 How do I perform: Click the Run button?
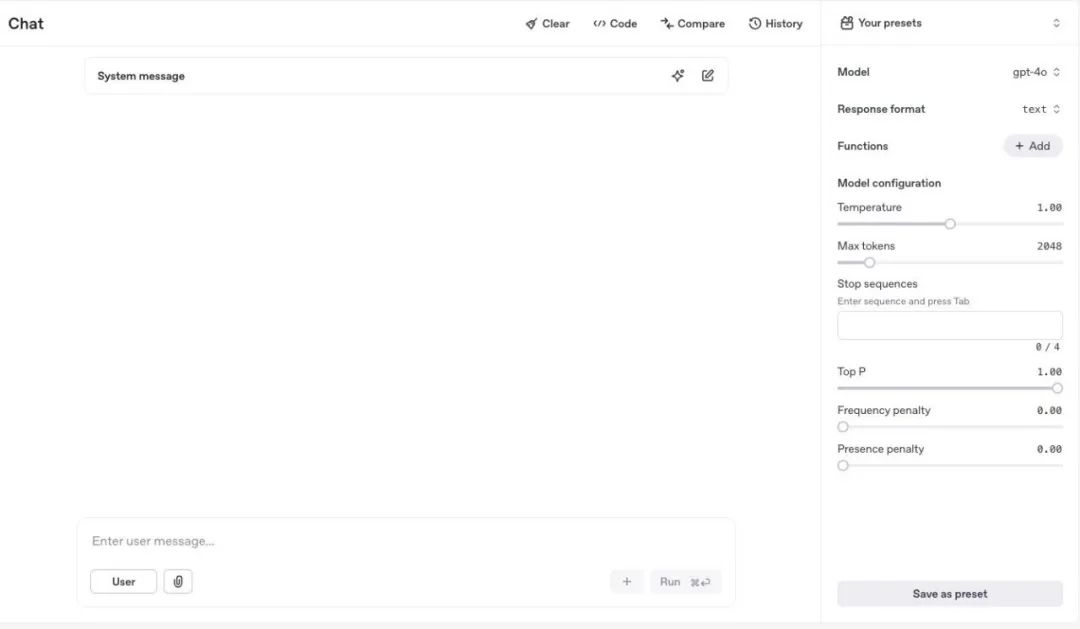click(x=685, y=581)
